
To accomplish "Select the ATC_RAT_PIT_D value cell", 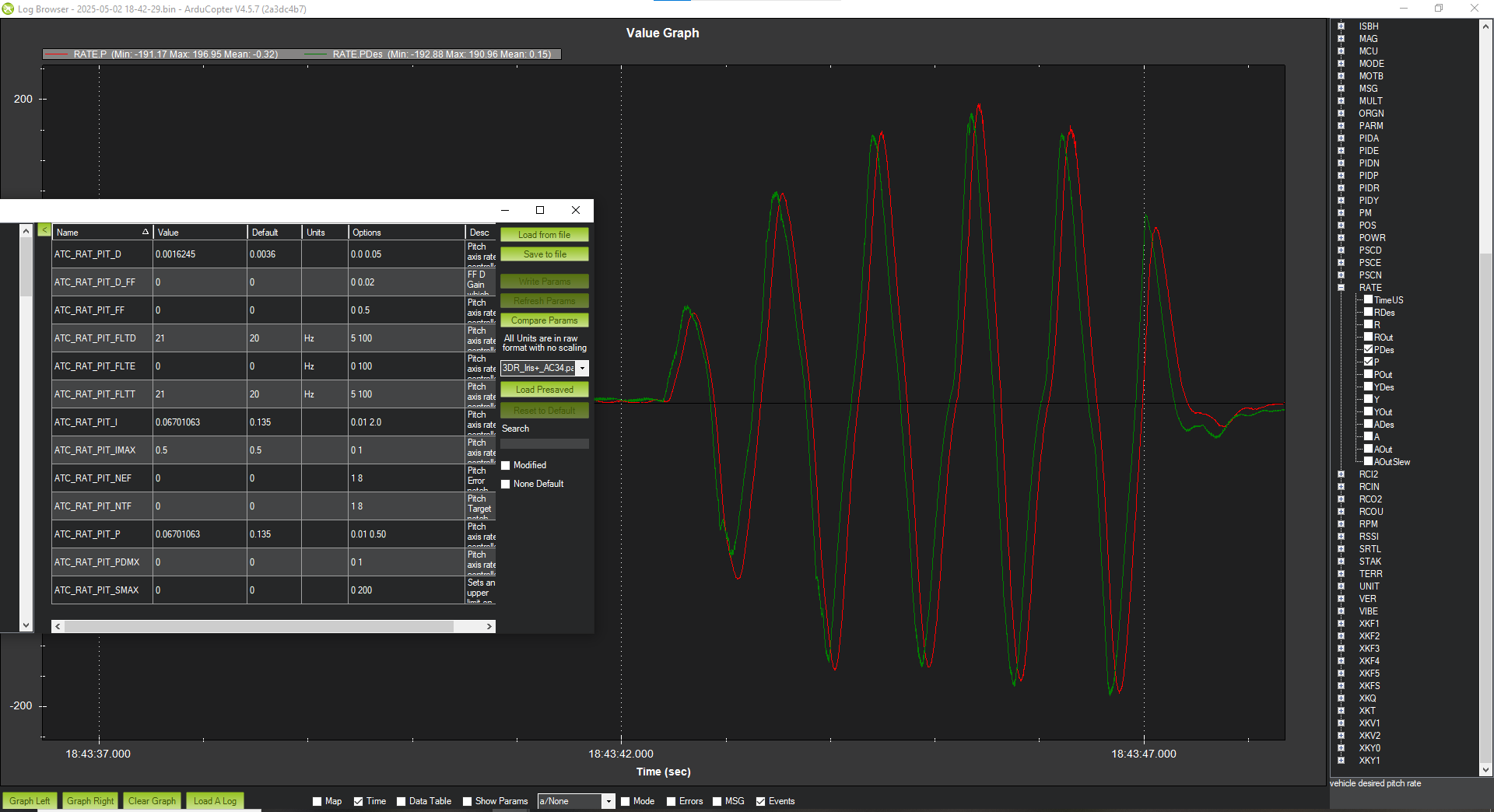I will coord(200,254).
